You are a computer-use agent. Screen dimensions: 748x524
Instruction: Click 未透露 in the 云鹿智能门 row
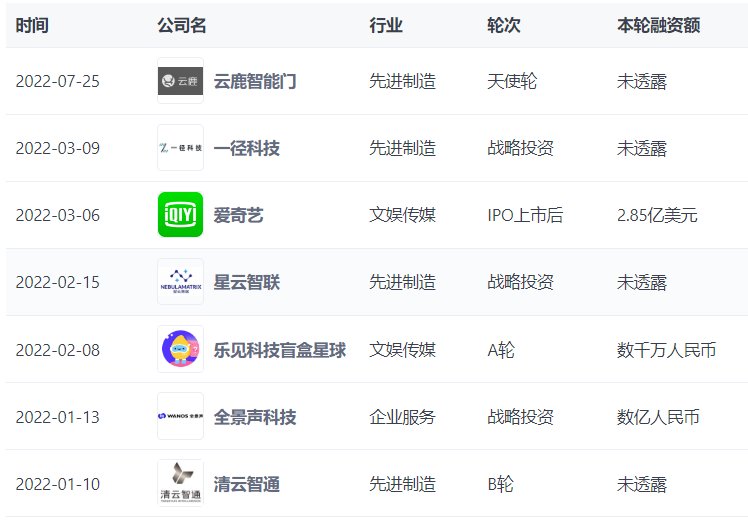(642, 81)
